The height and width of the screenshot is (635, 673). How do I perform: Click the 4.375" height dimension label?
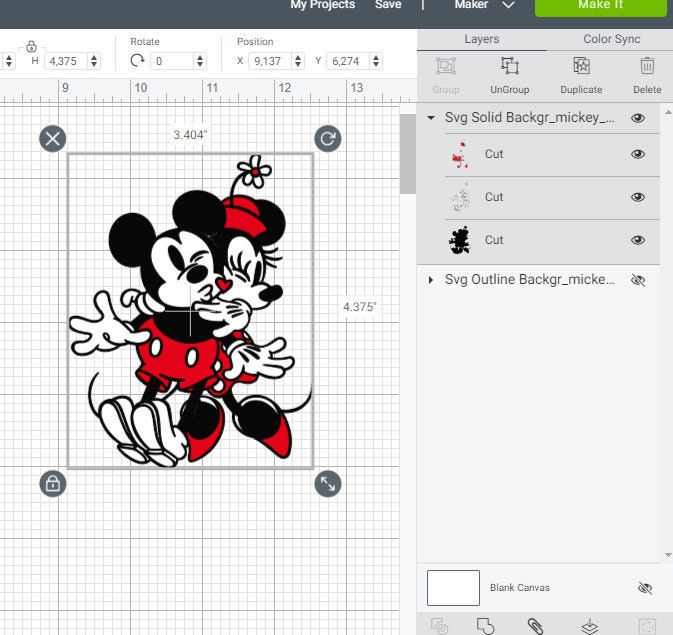359,307
